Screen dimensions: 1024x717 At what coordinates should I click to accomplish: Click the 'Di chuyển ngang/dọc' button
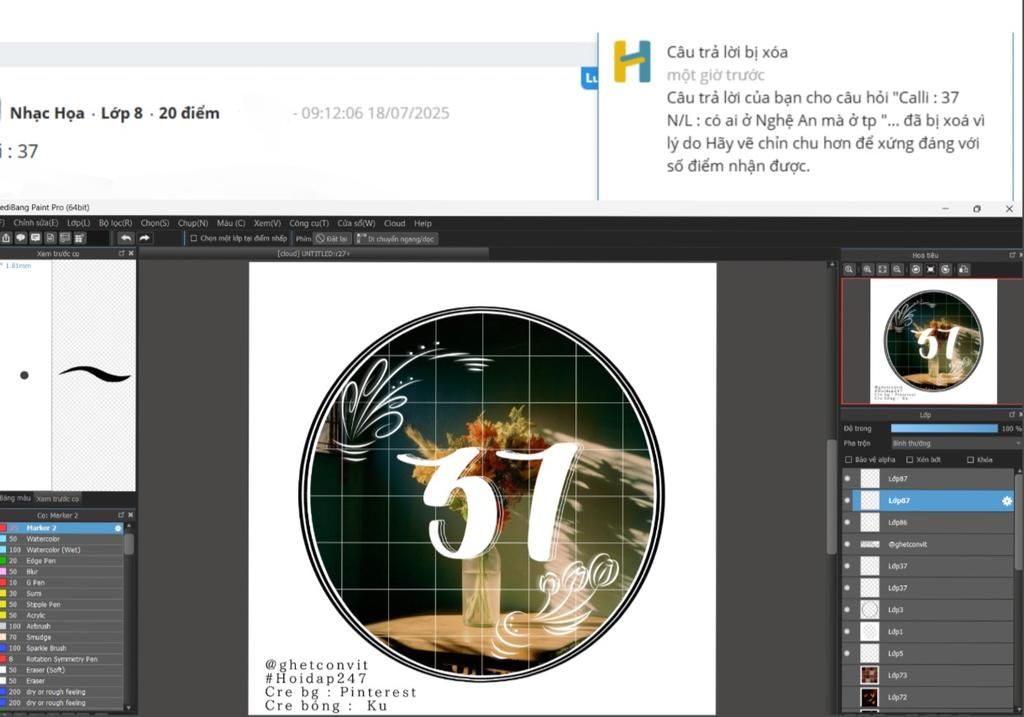pos(395,239)
